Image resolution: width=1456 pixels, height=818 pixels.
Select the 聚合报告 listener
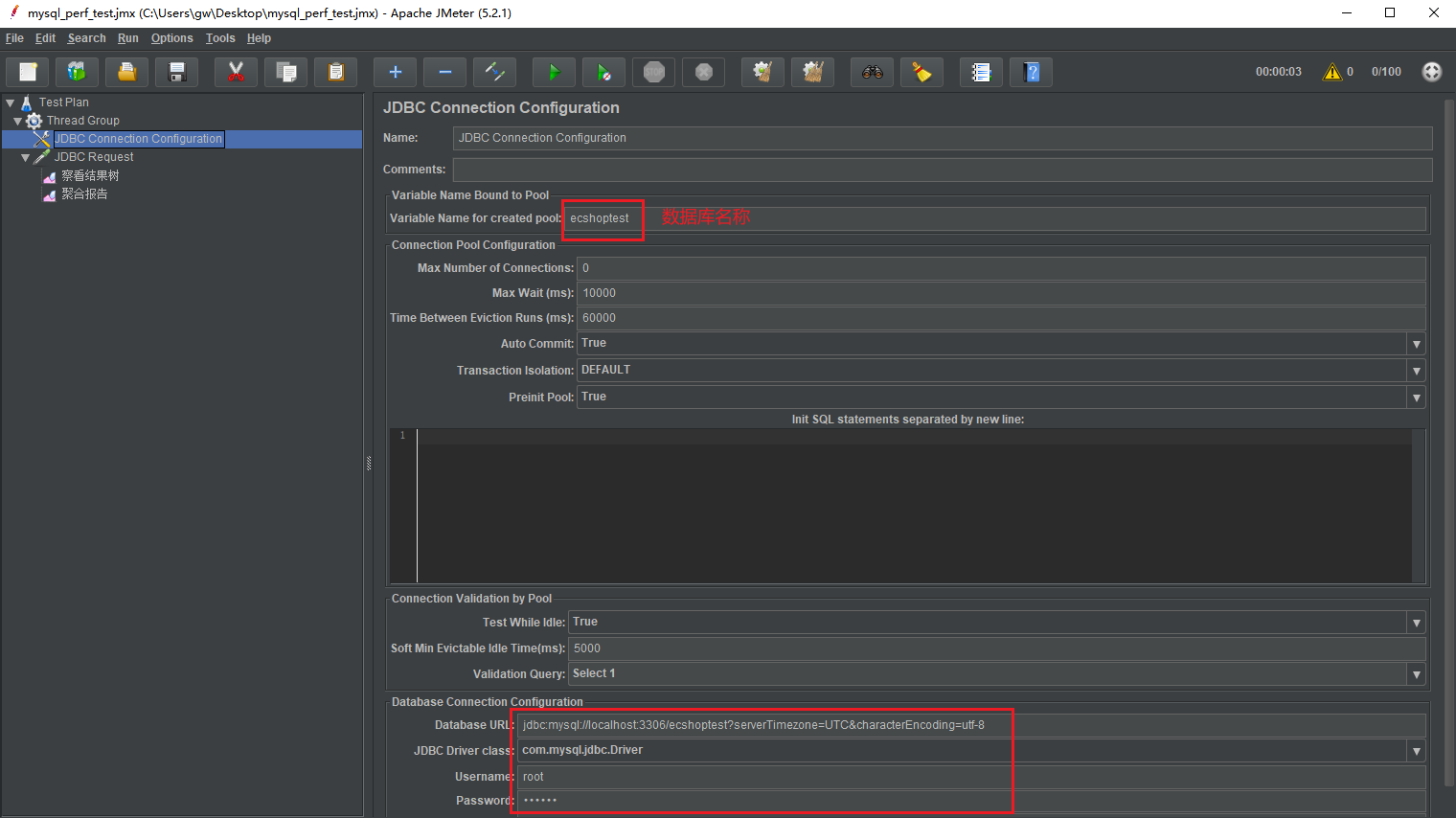coord(84,194)
